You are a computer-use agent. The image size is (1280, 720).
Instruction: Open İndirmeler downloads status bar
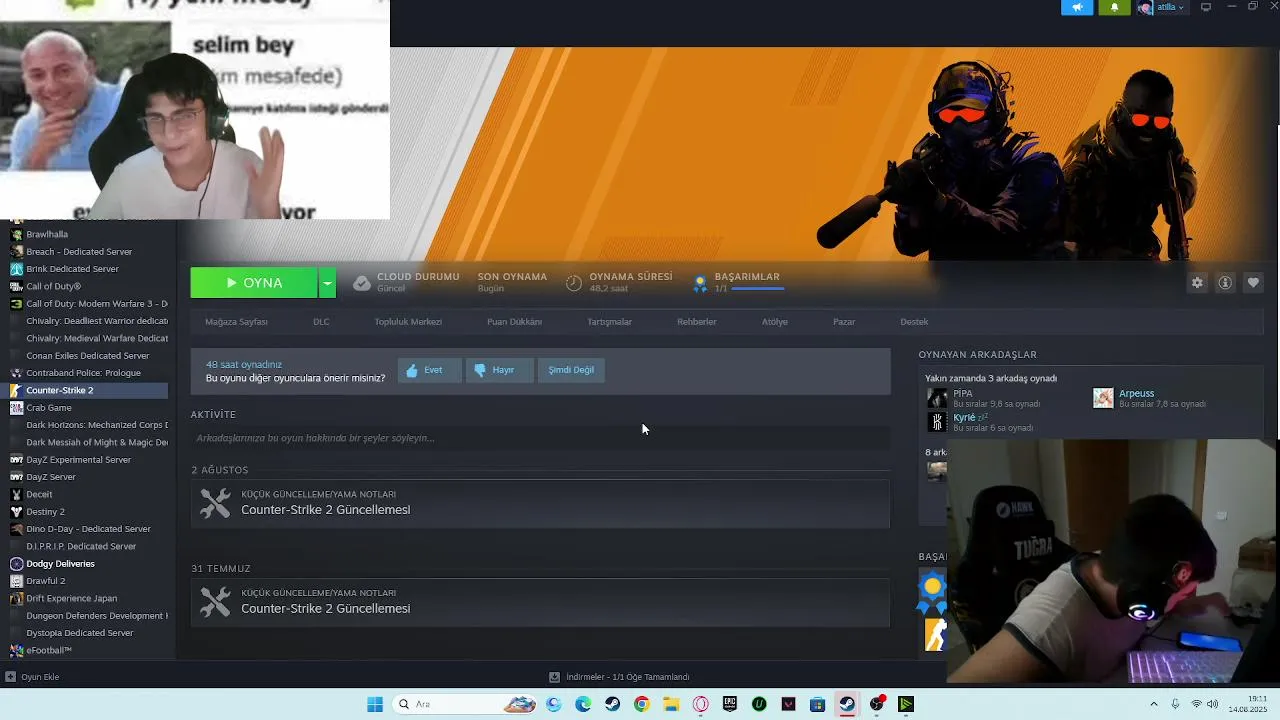(619, 677)
